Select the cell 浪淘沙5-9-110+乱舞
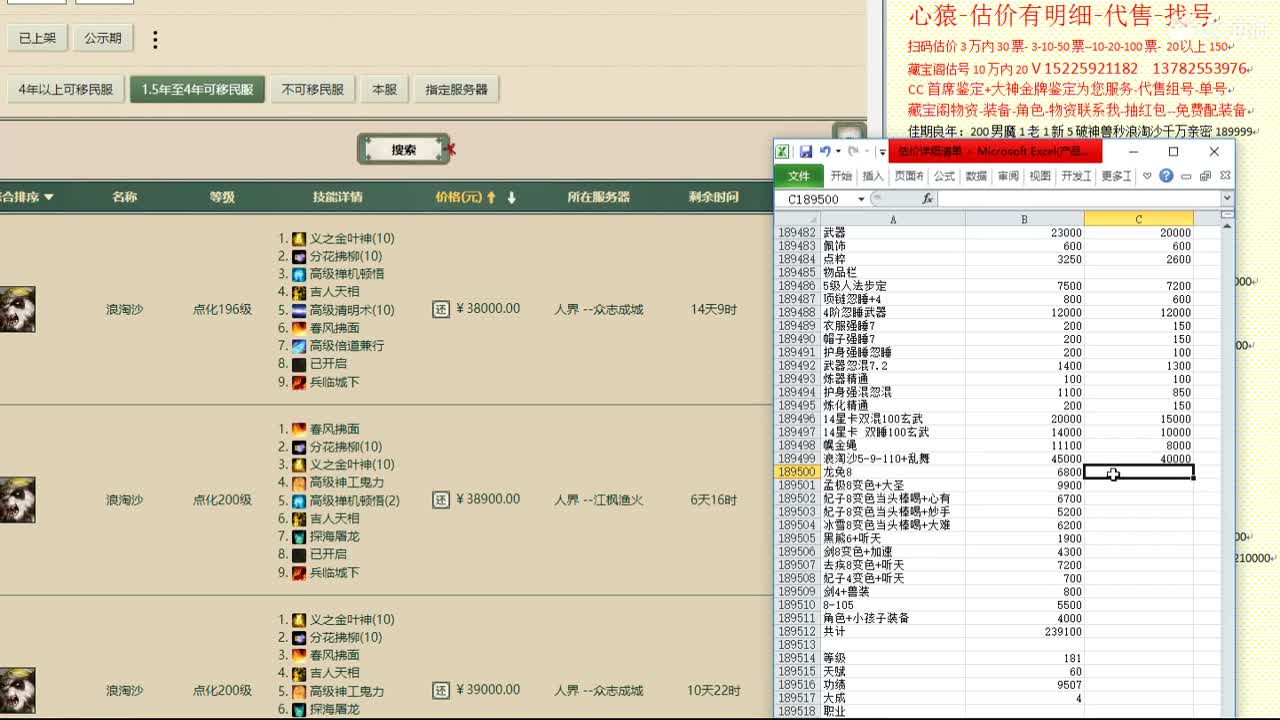The height and width of the screenshot is (720, 1280). coord(893,459)
